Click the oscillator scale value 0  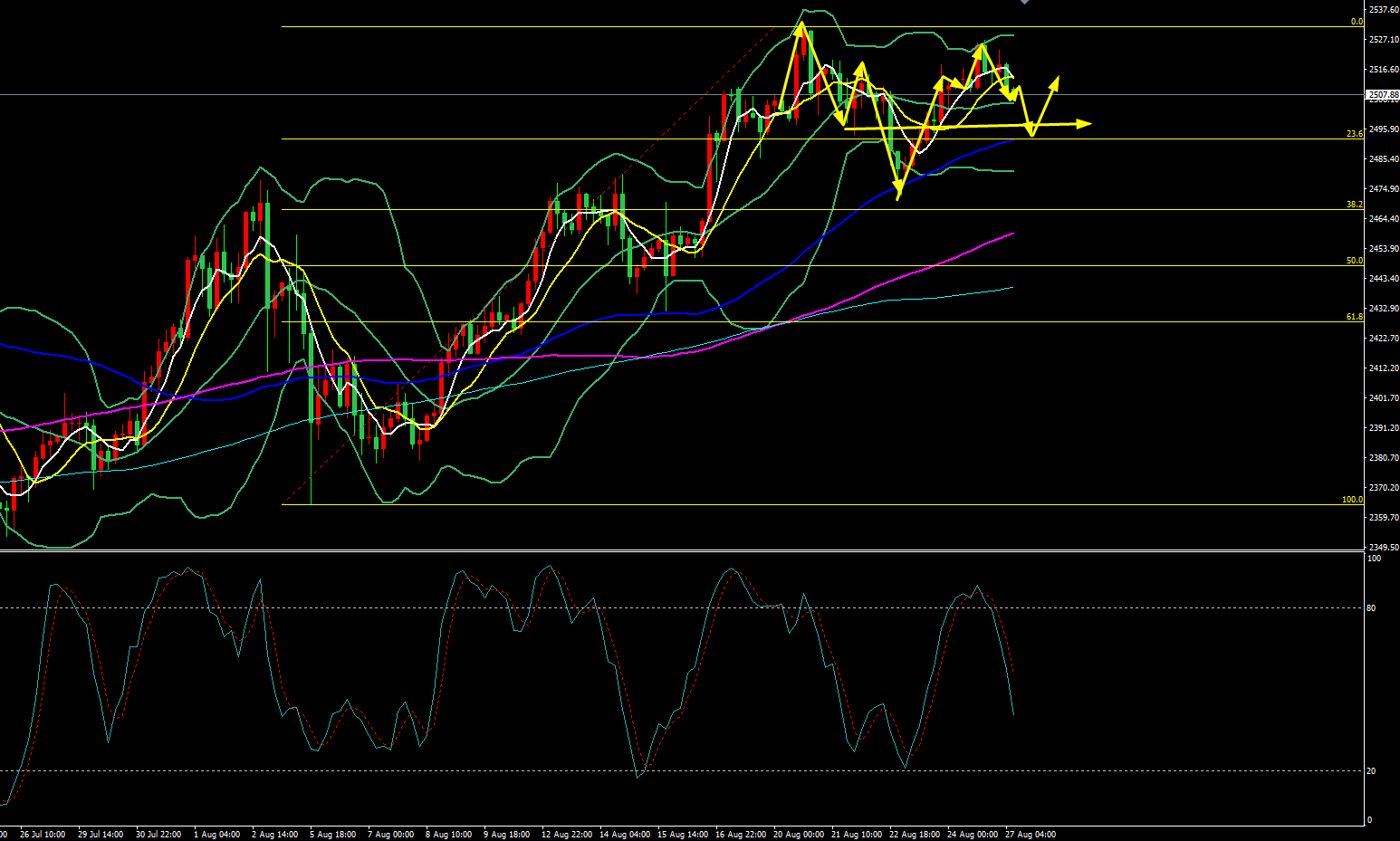pyautogui.click(x=1369, y=820)
